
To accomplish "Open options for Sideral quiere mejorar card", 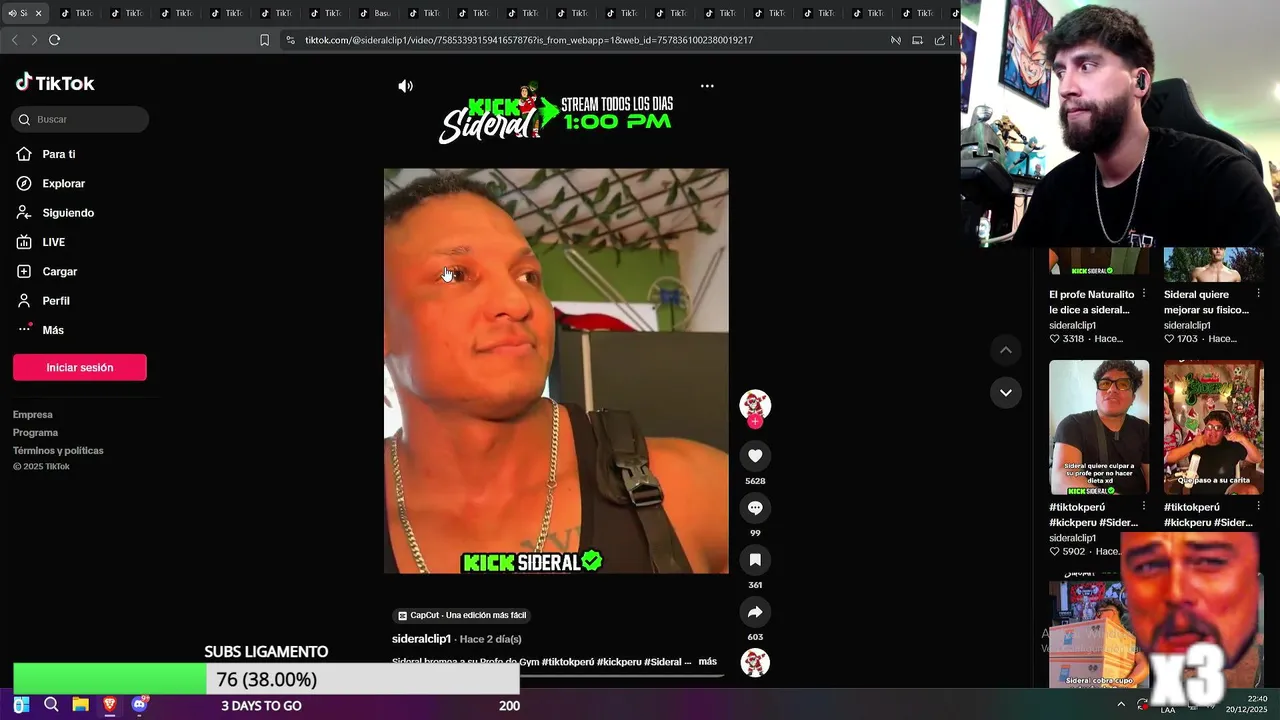I will click(1258, 294).
